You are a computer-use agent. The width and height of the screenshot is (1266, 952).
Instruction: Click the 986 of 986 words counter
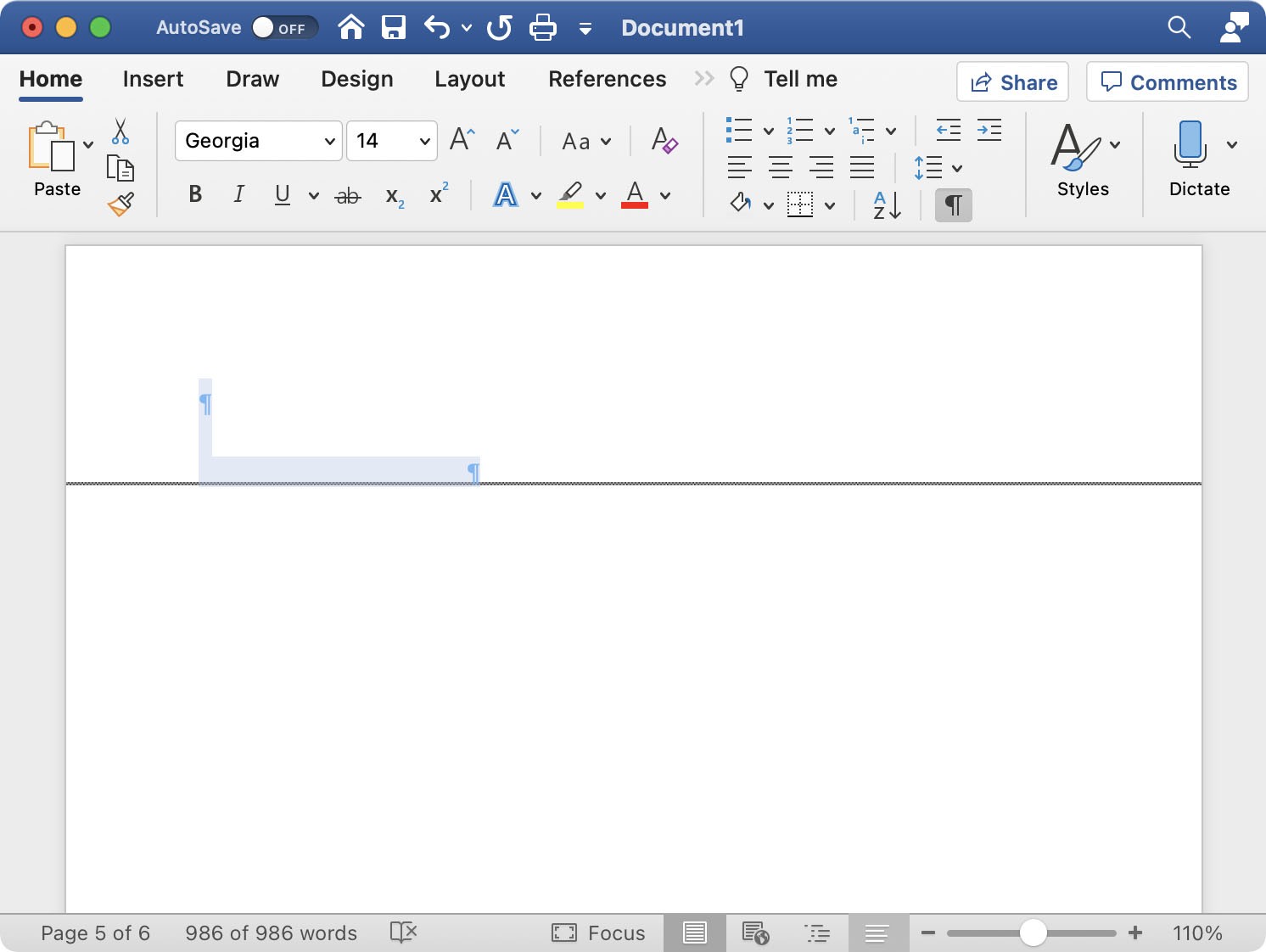tap(271, 933)
